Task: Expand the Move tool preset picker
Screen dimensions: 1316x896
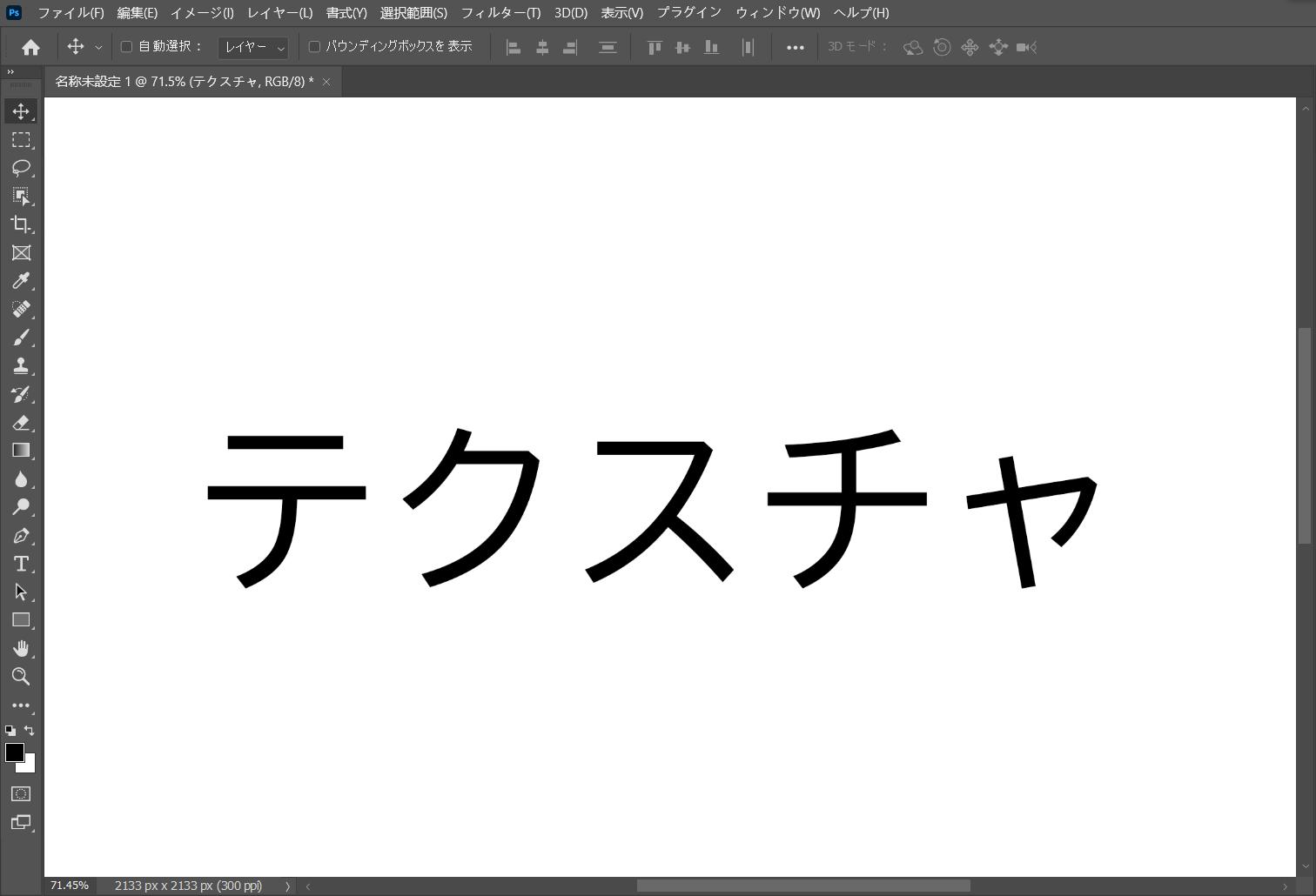Action: click(98, 48)
